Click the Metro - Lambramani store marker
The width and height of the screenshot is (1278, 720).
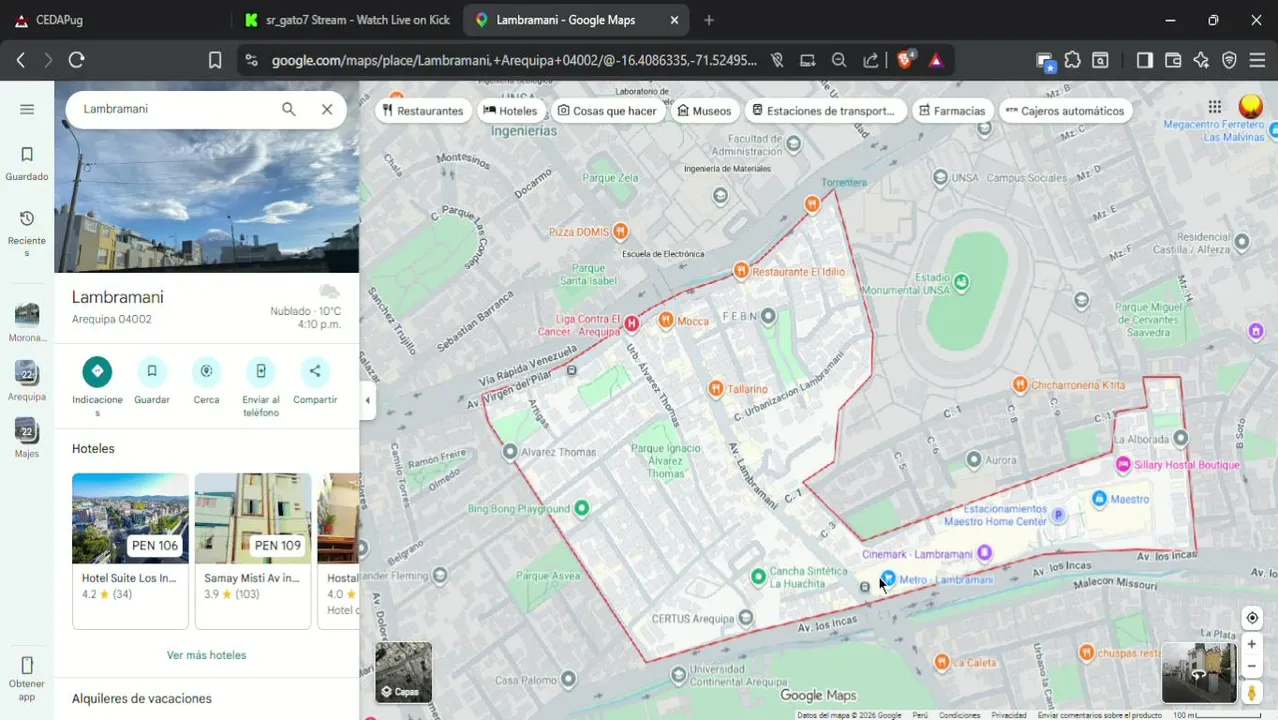pos(888,578)
